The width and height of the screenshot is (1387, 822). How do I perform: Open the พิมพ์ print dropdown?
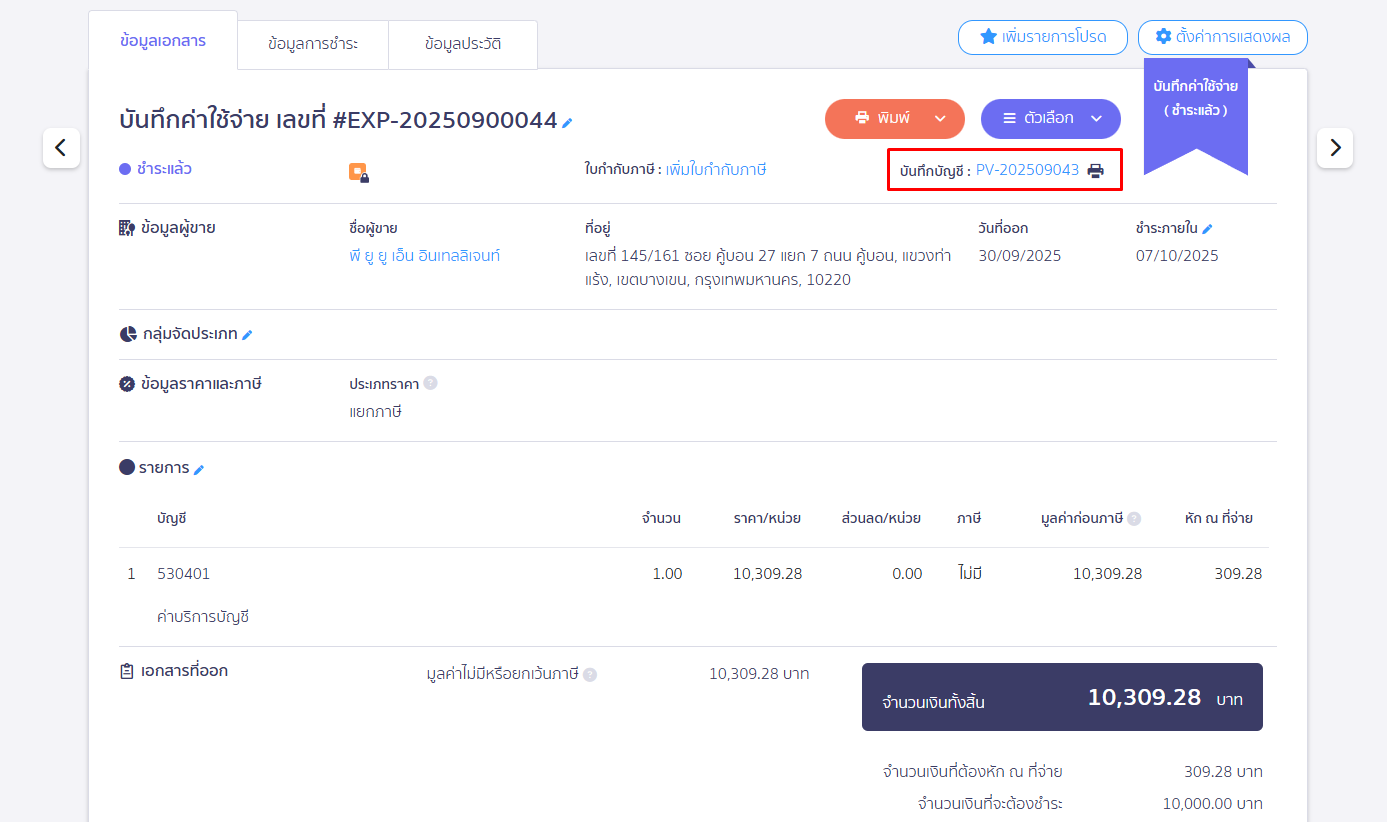pos(939,118)
